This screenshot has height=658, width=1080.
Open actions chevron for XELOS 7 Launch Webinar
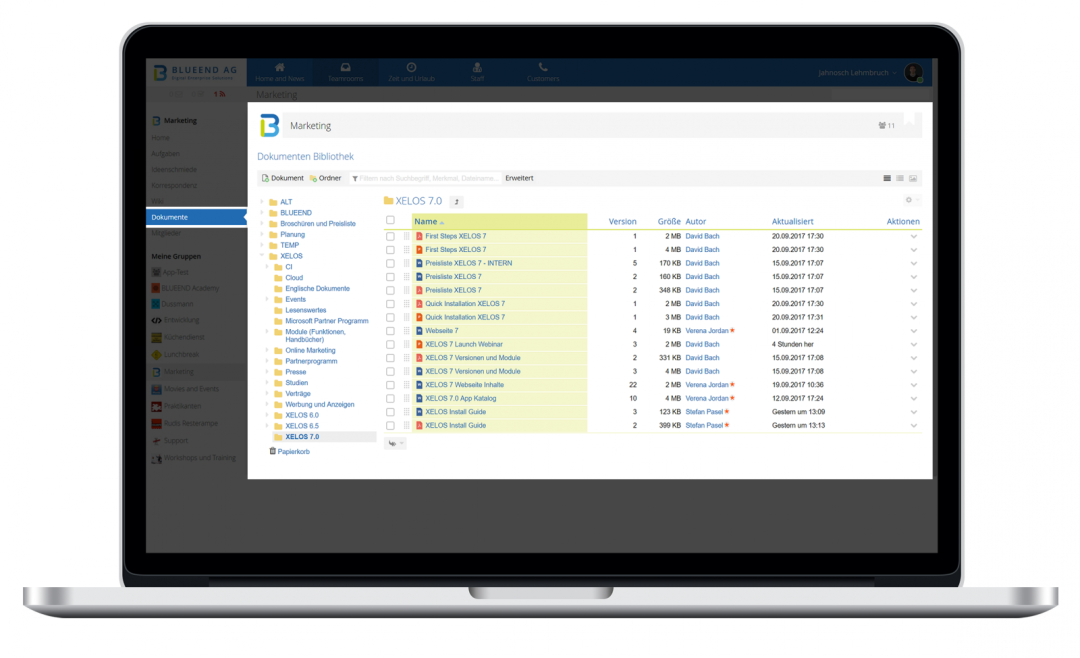pos(913,345)
